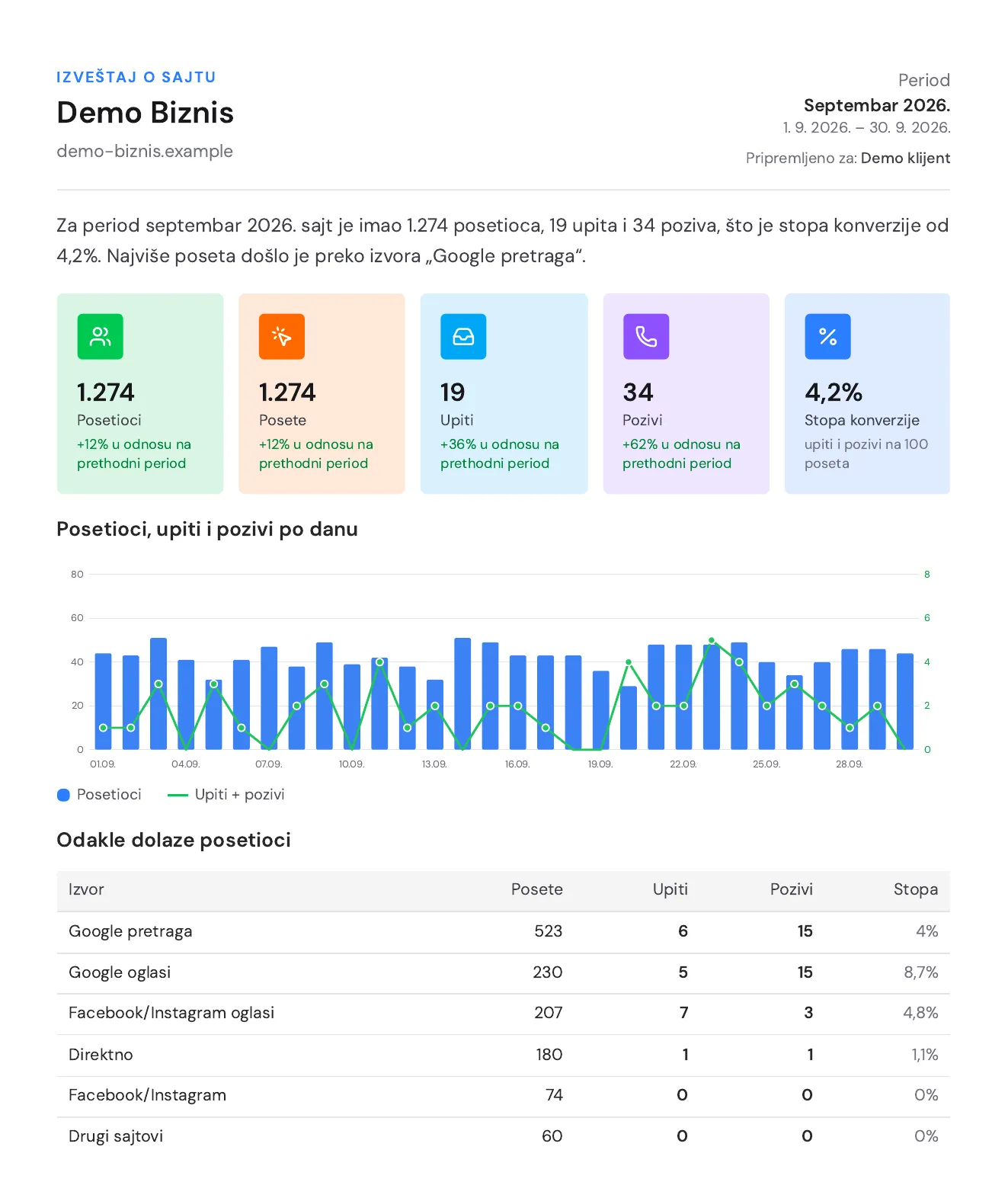Click the 207 visits value
1008x1198 pixels.
click(549, 1013)
